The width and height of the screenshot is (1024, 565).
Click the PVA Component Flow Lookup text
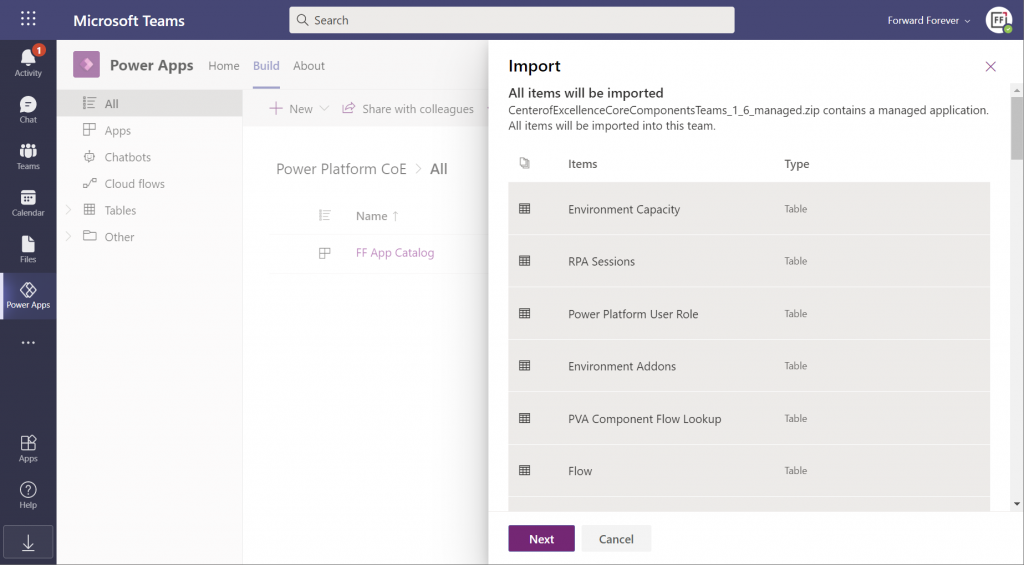tap(645, 419)
